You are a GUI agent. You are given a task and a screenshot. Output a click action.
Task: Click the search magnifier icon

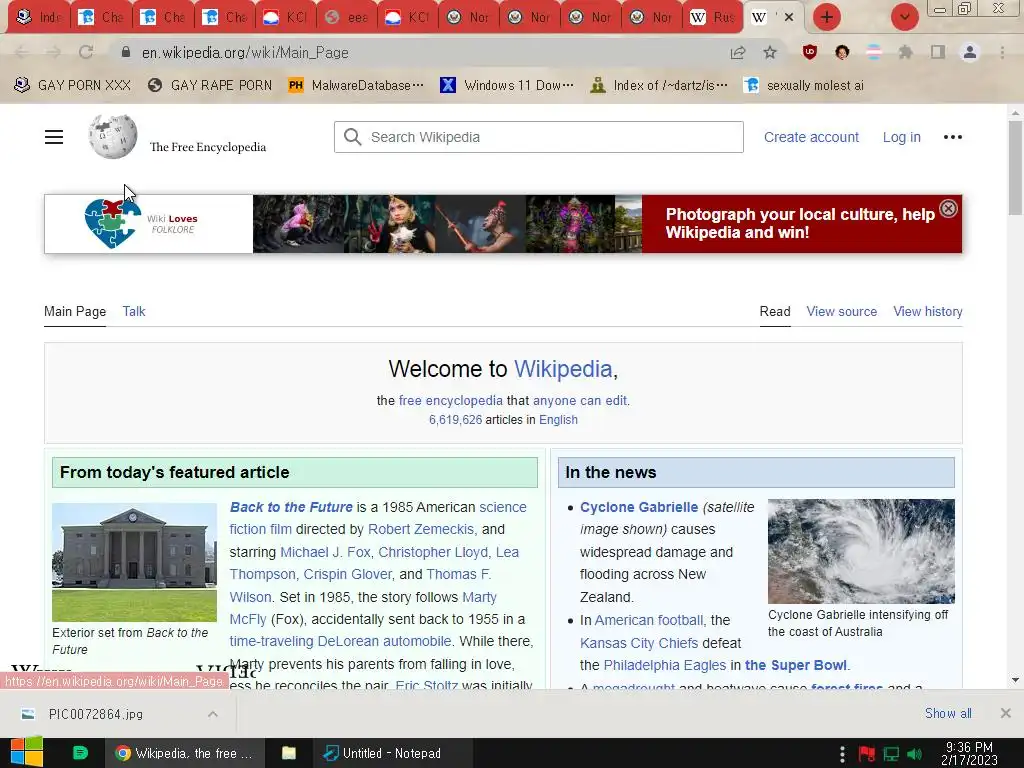coord(352,137)
